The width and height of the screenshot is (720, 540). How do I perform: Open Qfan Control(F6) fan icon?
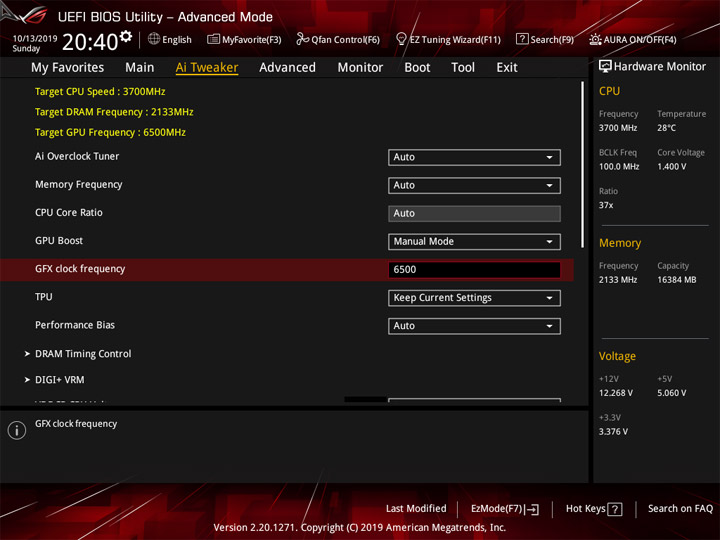pos(302,39)
